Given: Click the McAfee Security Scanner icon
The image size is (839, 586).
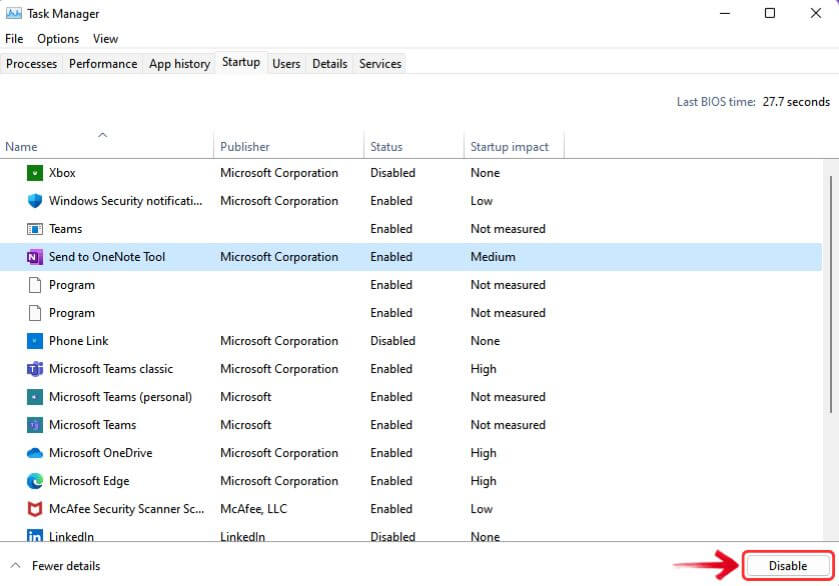Looking at the screenshot, I should tap(34, 508).
